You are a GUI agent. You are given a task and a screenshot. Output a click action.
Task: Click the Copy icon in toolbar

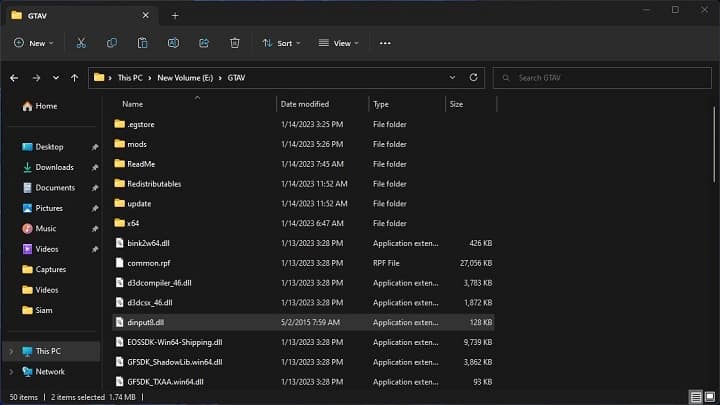click(x=112, y=43)
